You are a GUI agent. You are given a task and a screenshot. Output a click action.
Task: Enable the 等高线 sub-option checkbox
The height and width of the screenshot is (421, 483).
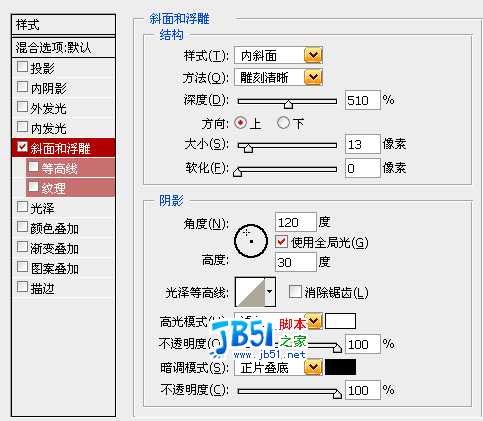[33, 167]
